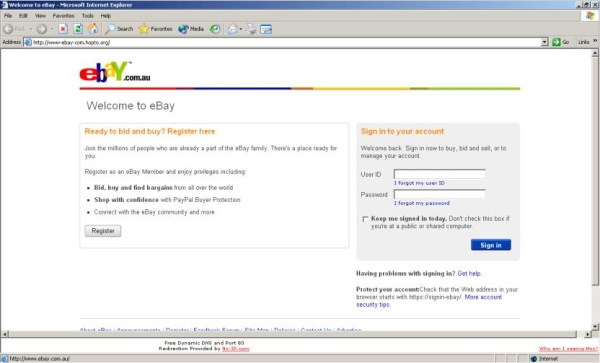Viewport: 600px width, 363px height.
Task: Open the address bar dropdown list
Action: 545,42
